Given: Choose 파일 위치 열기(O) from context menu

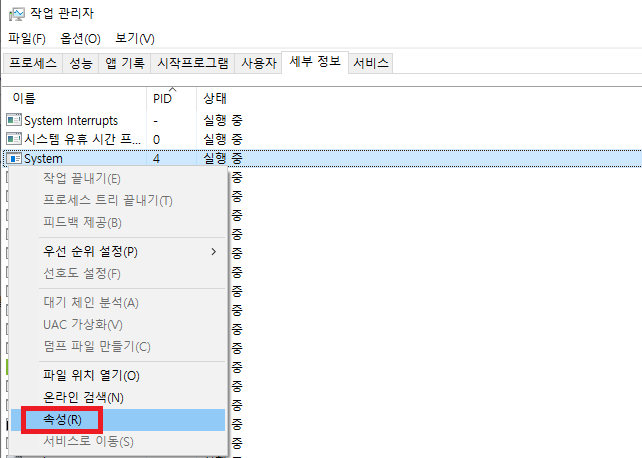Looking at the screenshot, I should coord(91,376).
